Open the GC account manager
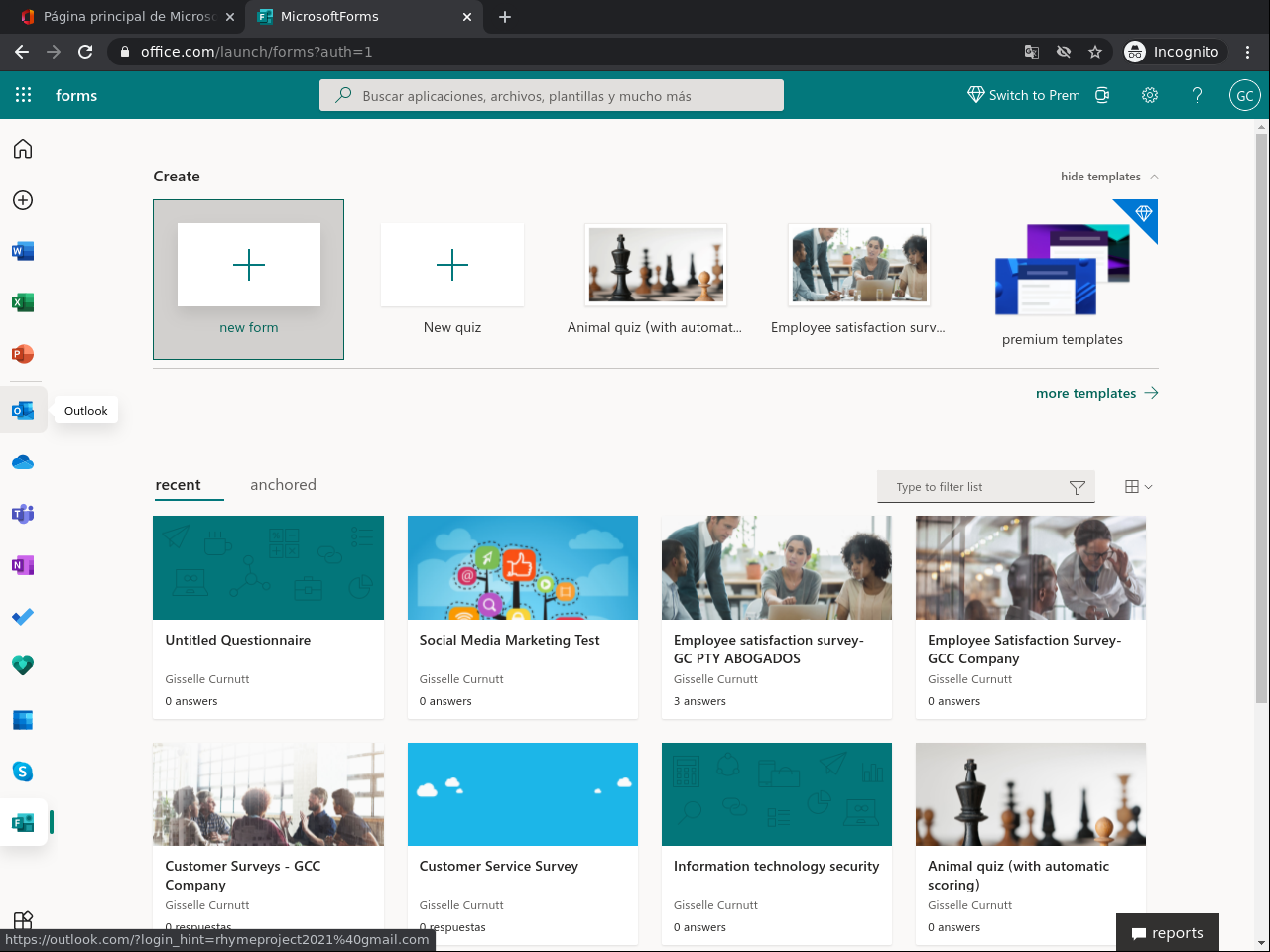 coord(1245,95)
